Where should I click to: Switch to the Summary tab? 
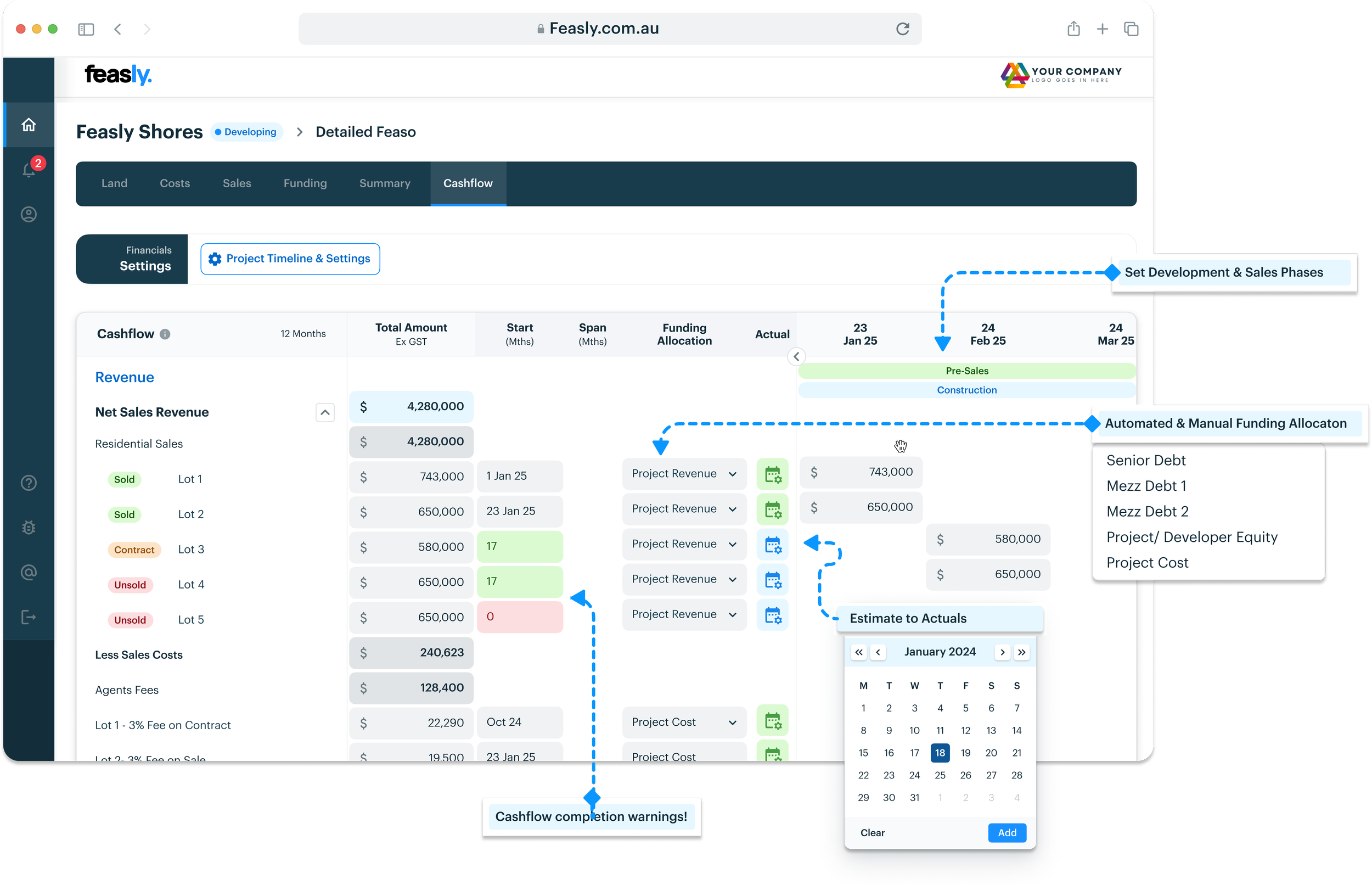tap(385, 183)
